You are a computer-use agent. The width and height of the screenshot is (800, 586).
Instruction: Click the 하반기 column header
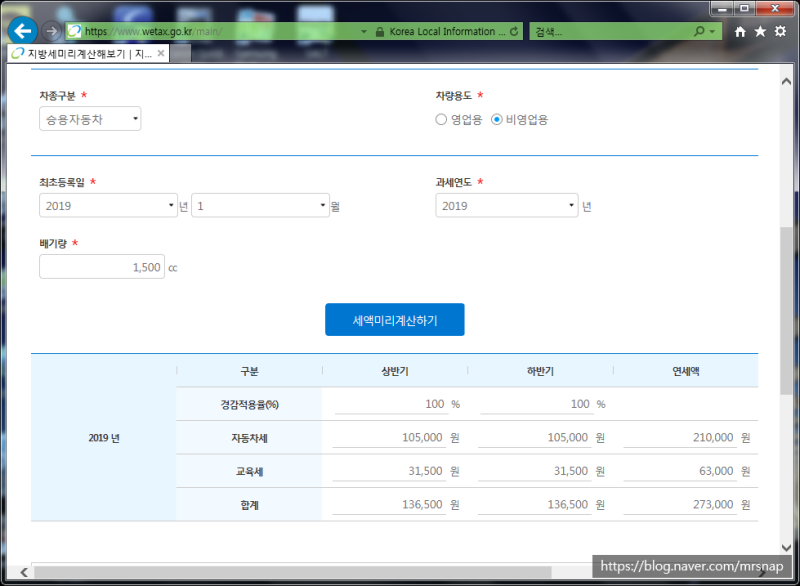(x=540, y=371)
